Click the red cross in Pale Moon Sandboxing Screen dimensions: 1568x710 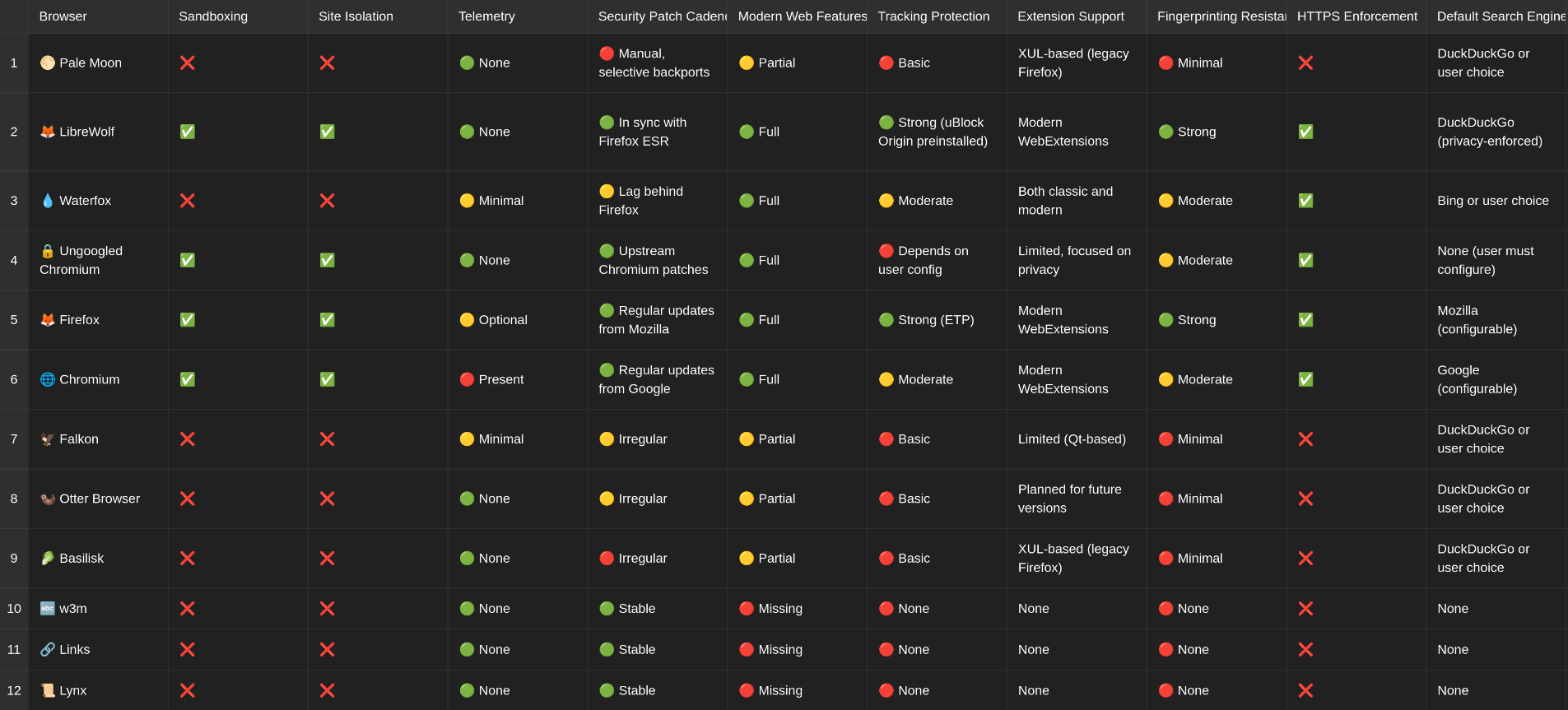188,63
